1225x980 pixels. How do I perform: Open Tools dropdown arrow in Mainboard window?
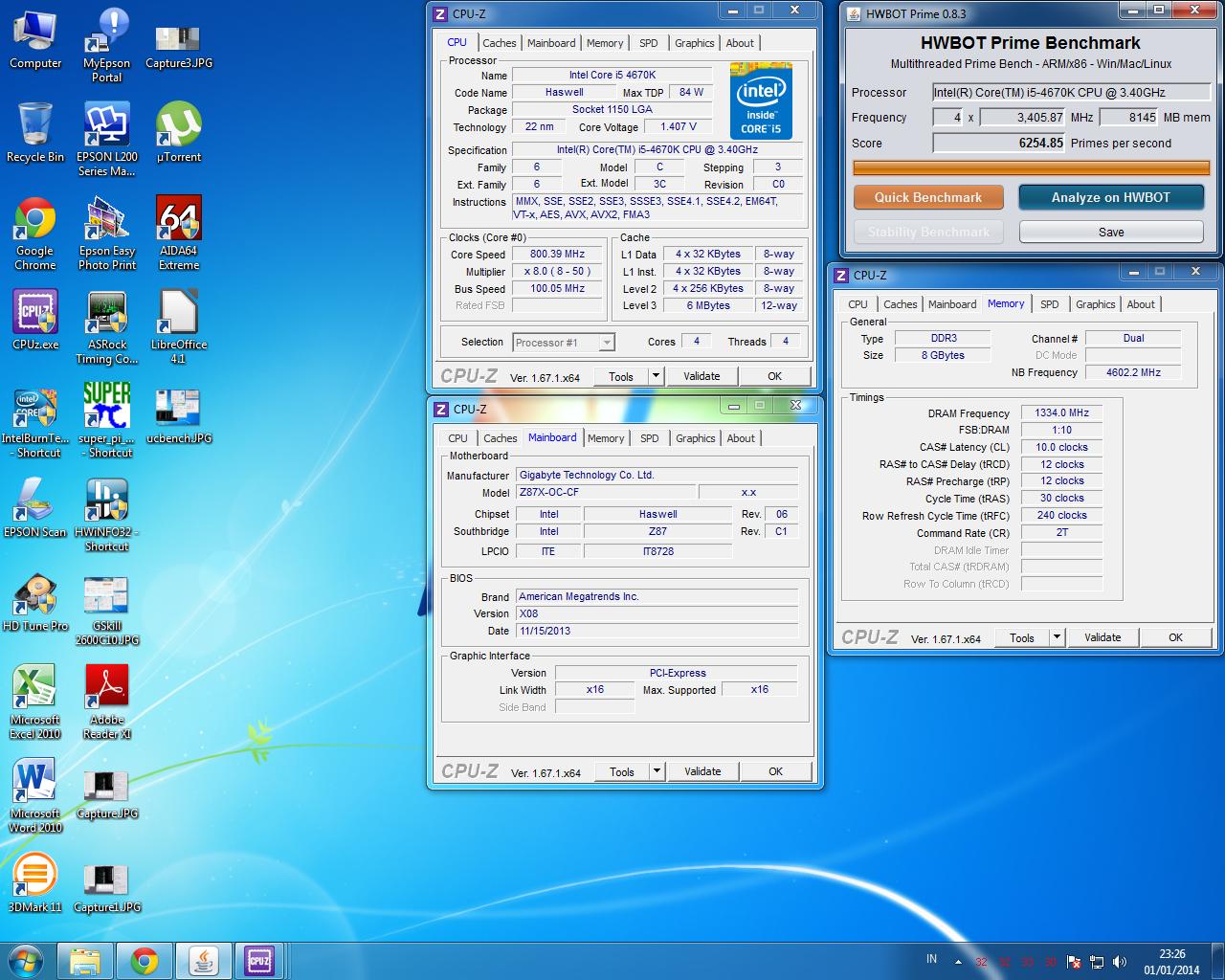(657, 771)
